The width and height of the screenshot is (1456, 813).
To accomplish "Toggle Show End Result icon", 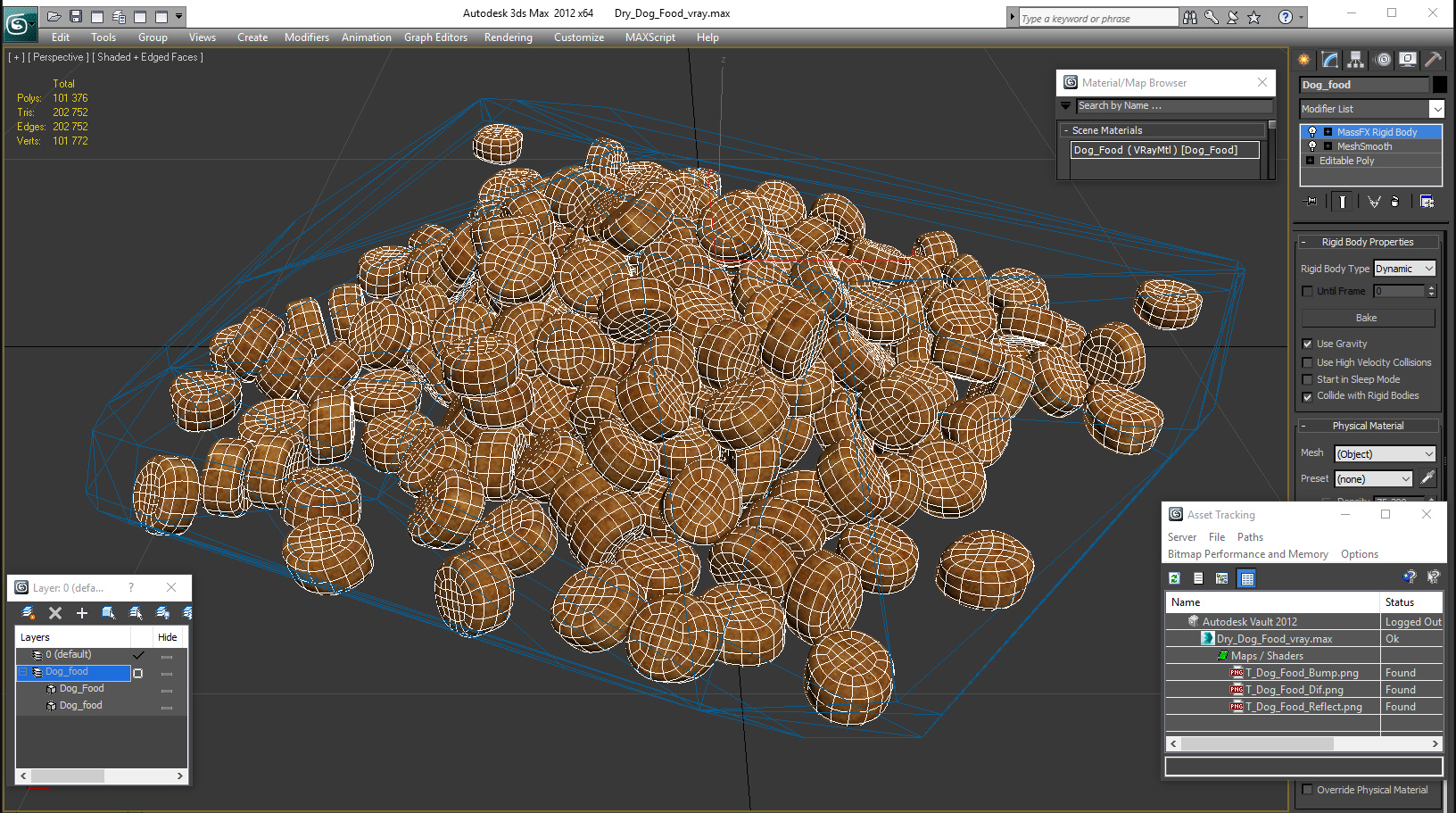I will point(1342,202).
